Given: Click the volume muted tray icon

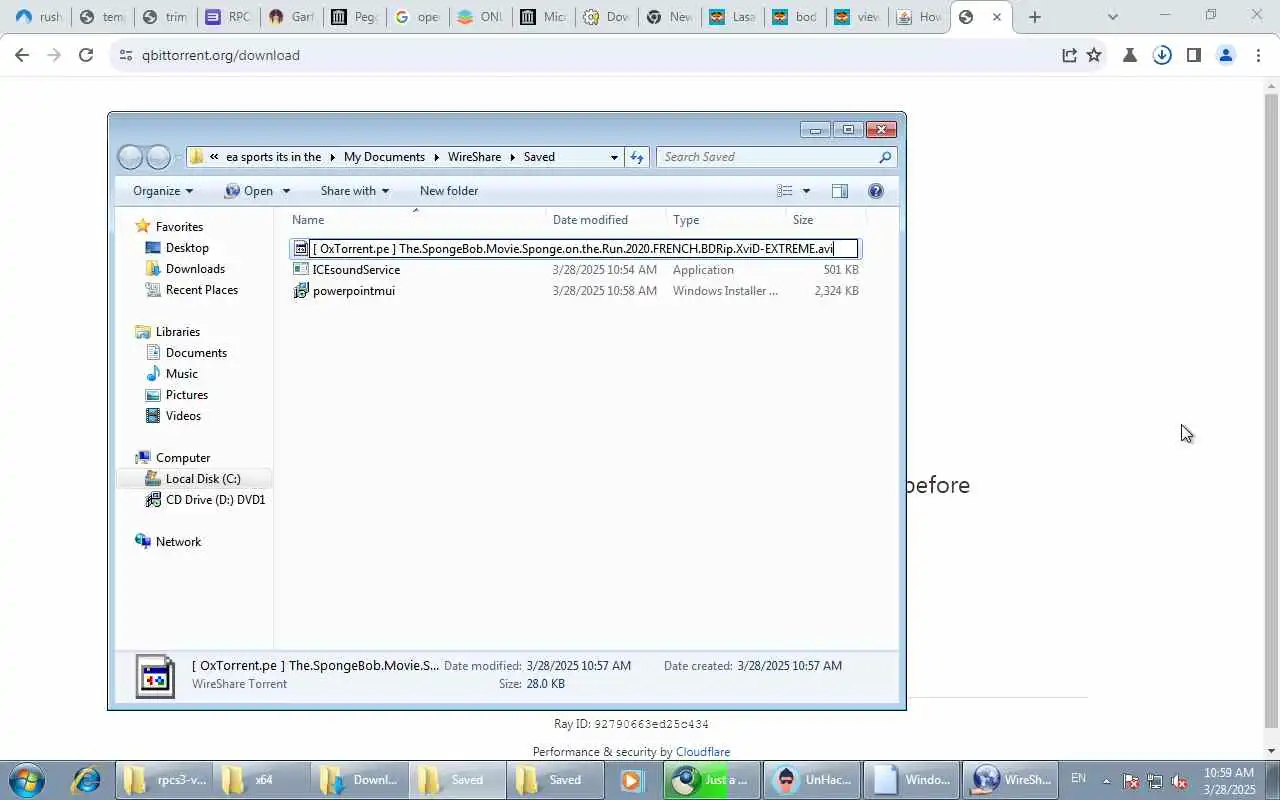Looking at the screenshot, I should click(x=1179, y=781).
